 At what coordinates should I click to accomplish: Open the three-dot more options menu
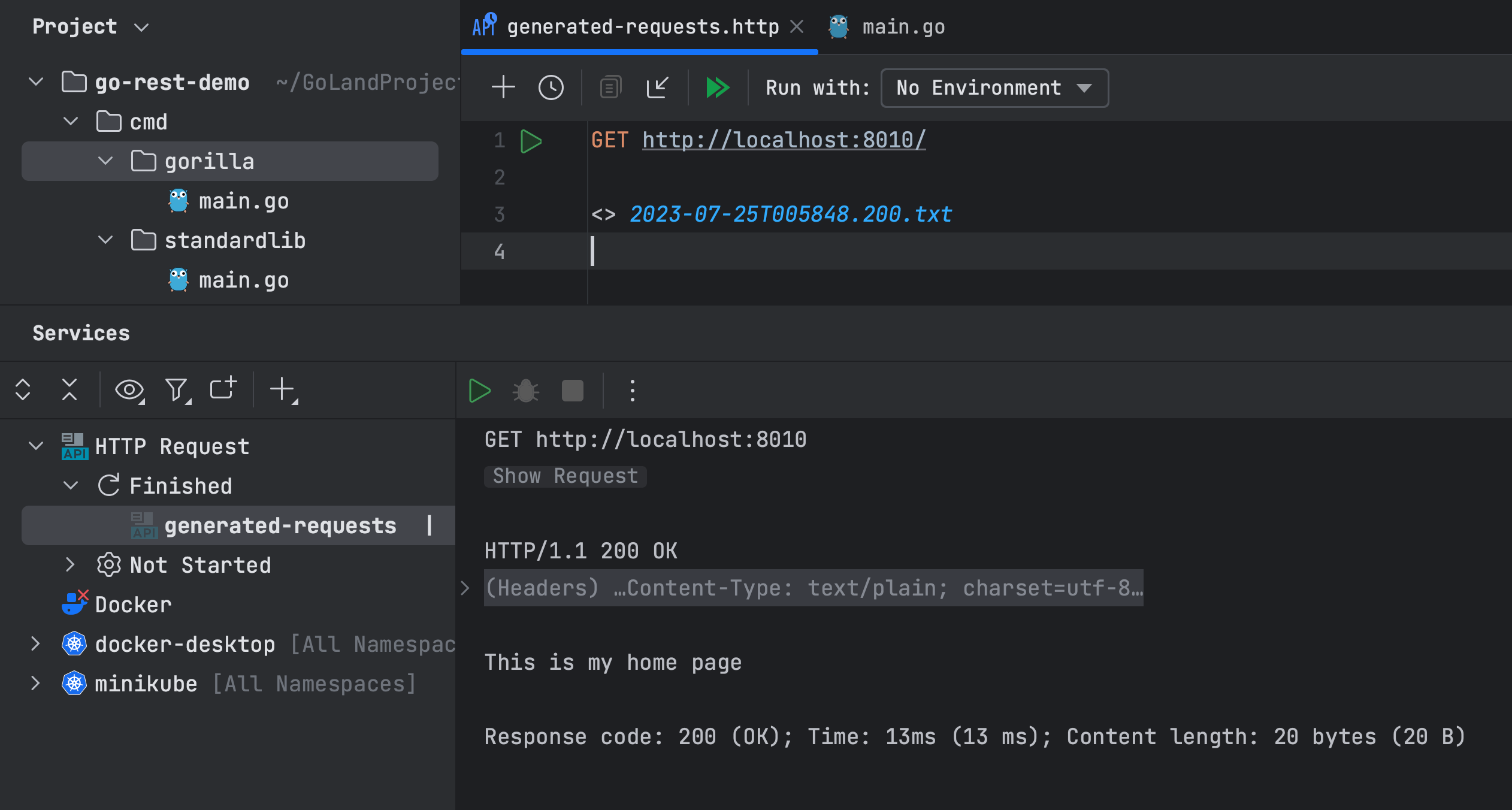point(632,391)
